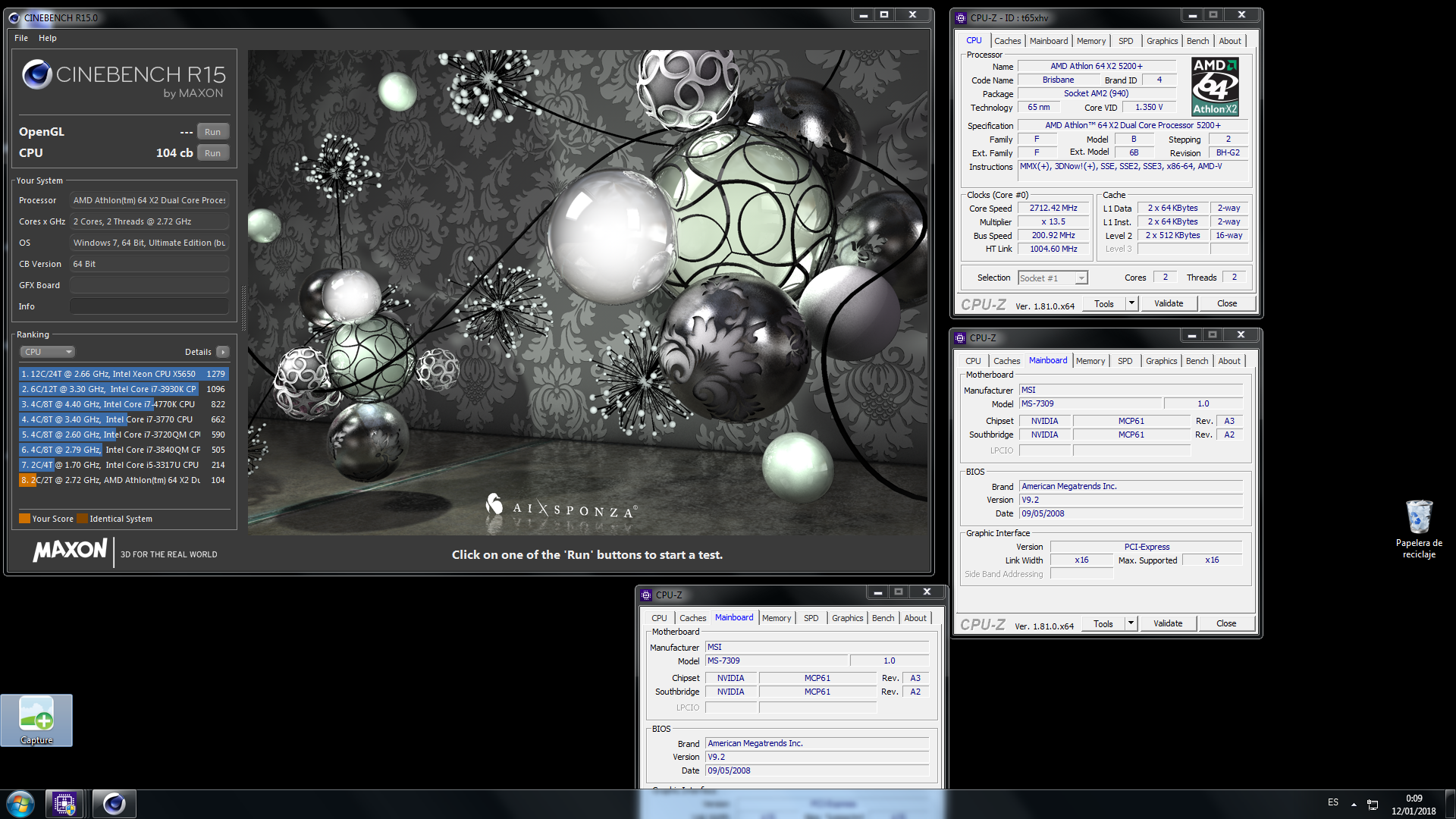
Task: Click the taskbar clock 0:09
Action: (1414, 799)
